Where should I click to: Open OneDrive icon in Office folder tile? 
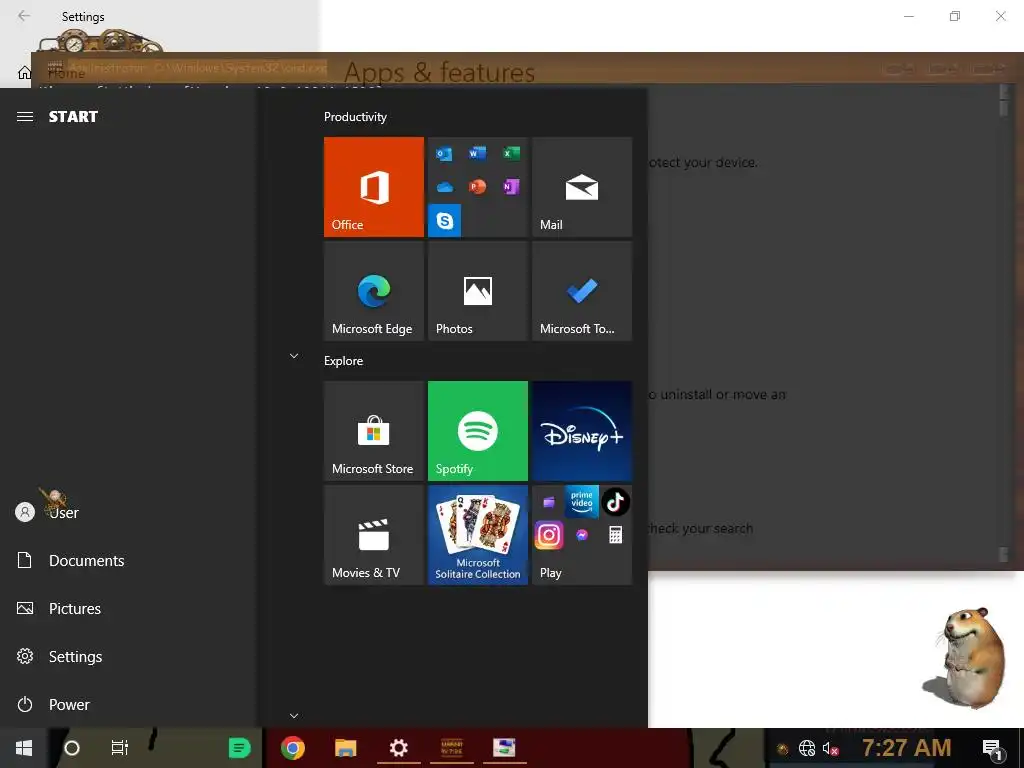coord(444,187)
